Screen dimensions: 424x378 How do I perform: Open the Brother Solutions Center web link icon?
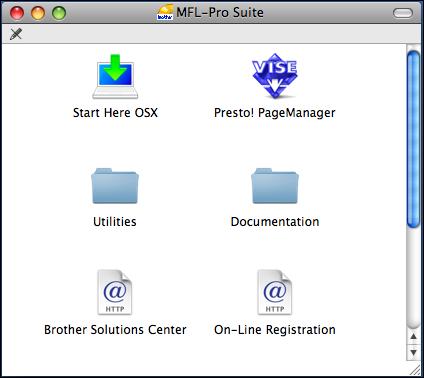[x=115, y=292]
